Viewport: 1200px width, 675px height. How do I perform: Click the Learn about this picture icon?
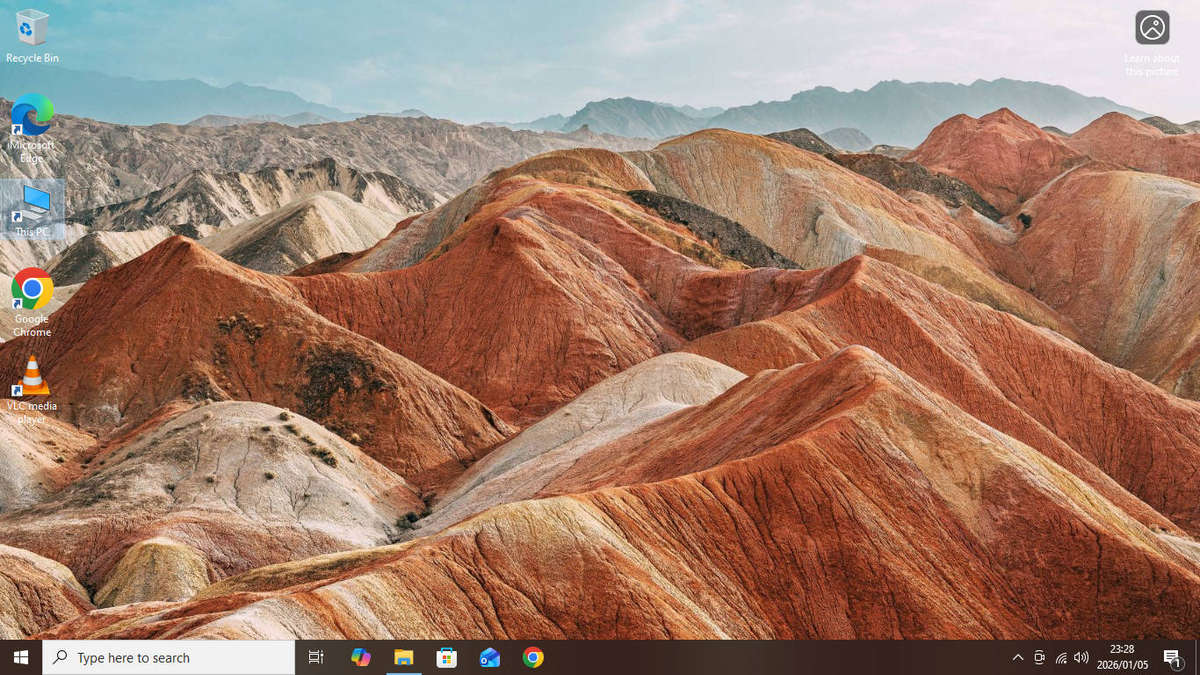point(1152,28)
